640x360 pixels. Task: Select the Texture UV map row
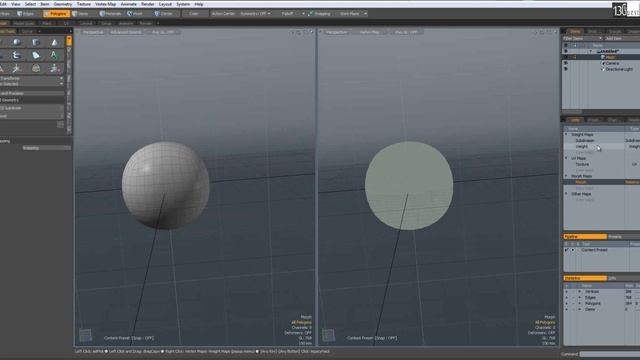click(x=602, y=164)
